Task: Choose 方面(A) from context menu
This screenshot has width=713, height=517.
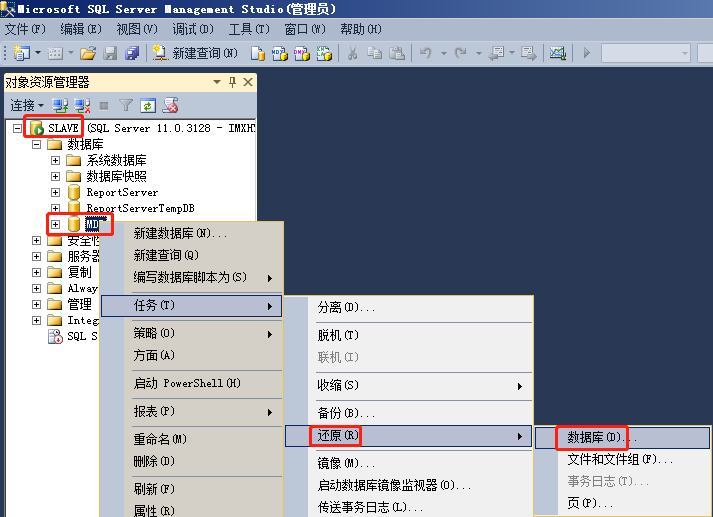Action: coord(191,355)
